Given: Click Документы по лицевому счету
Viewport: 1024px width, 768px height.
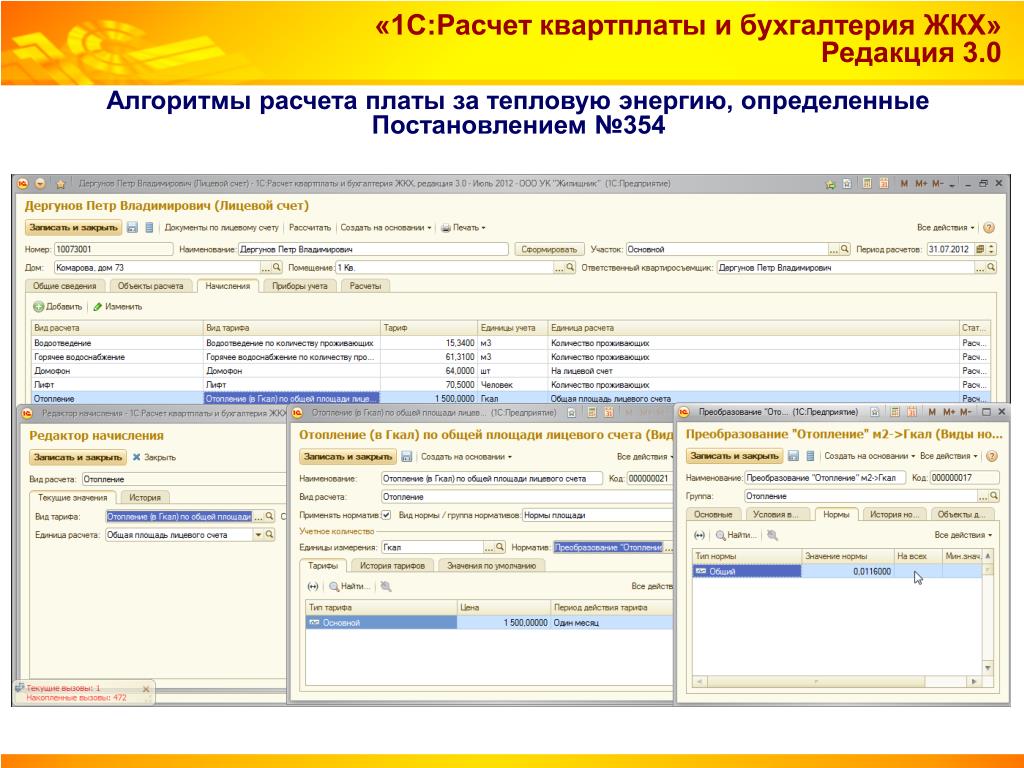Looking at the screenshot, I should point(221,227).
